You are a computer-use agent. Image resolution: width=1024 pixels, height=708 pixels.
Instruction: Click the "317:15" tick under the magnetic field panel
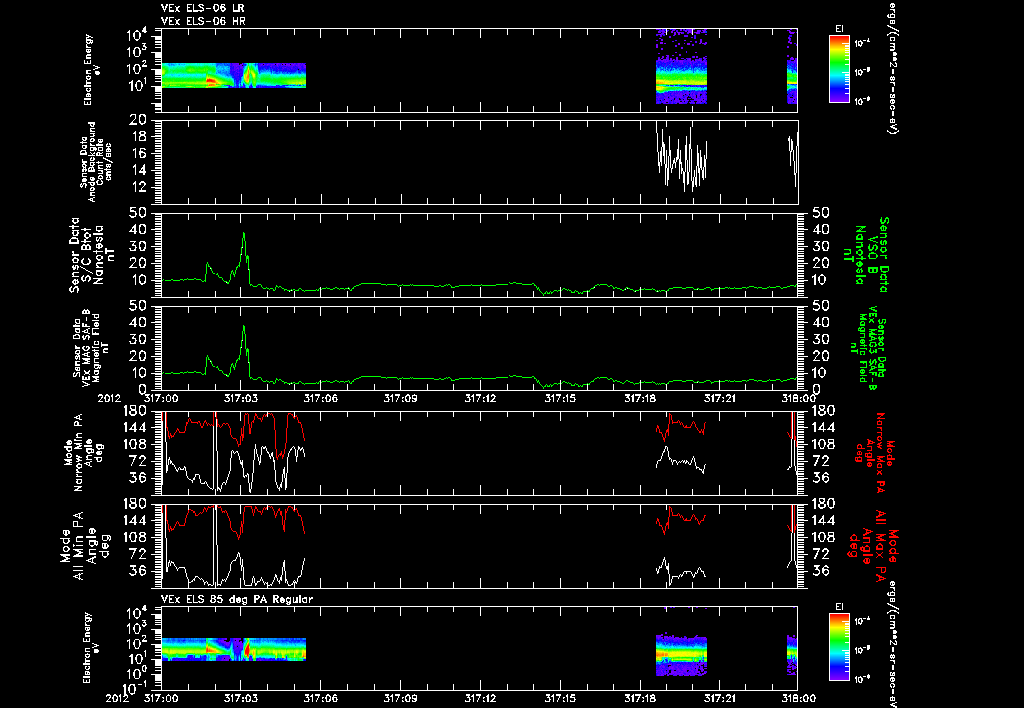[x=560, y=398]
